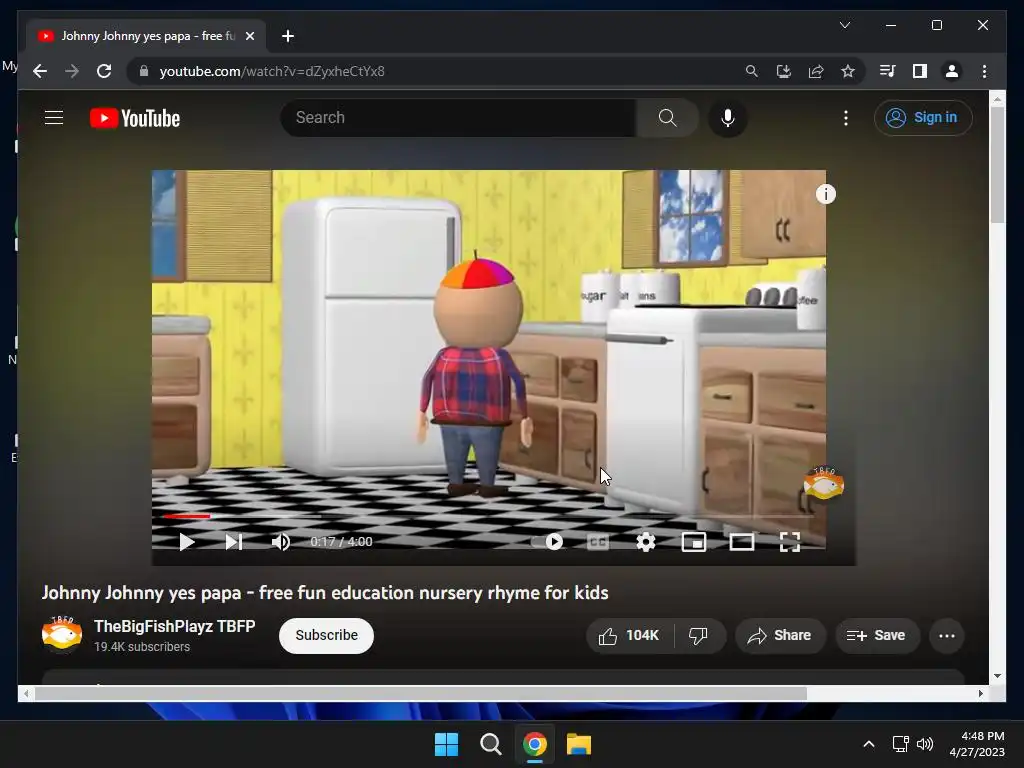Open the TheBigFishPlayz TBFP channel name link
Screen dimensions: 1024x768
click(x=174, y=626)
